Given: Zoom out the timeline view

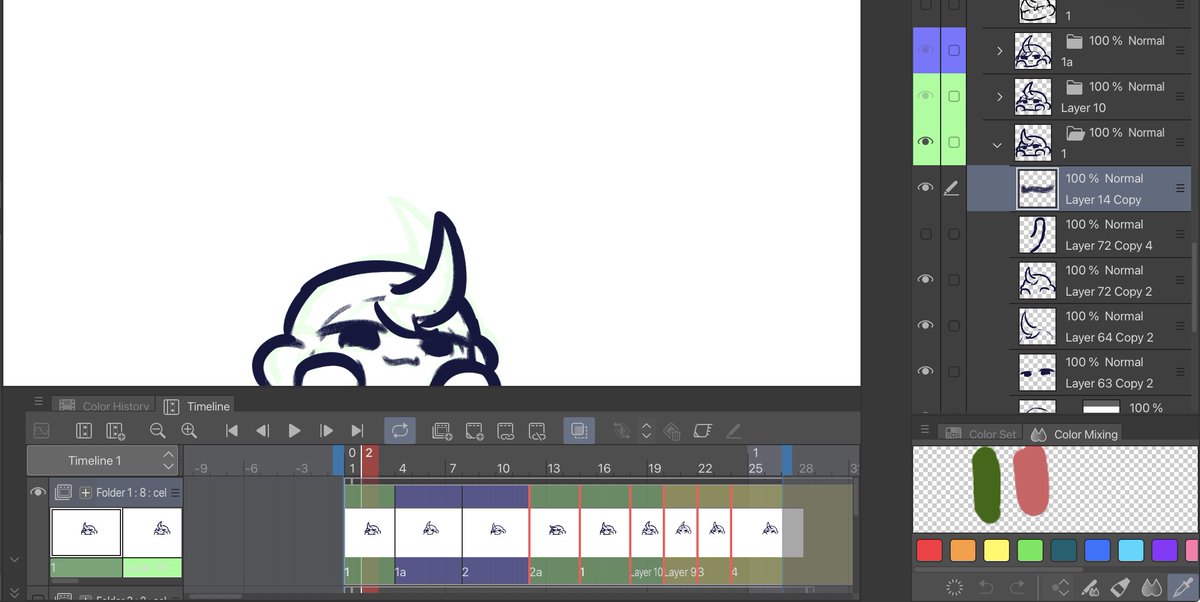Looking at the screenshot, I should [x=157, y=431].
